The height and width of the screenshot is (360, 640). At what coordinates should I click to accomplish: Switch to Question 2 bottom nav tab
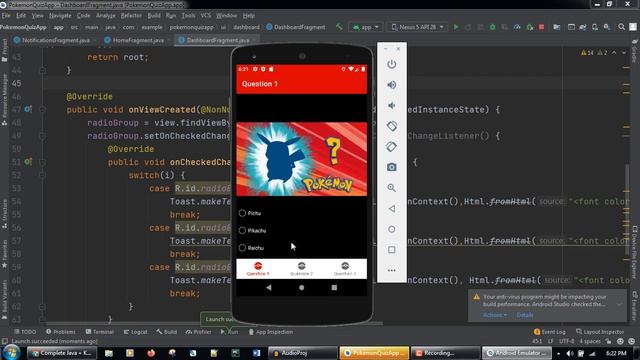[x=301, y=269]
